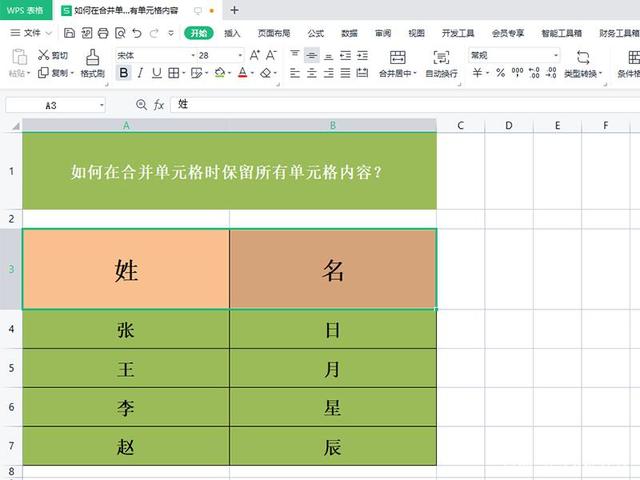Viewport: 640px width, 480px height.
Task: Click the Cut (剪切) scissors icon
Action: point(43,55)
